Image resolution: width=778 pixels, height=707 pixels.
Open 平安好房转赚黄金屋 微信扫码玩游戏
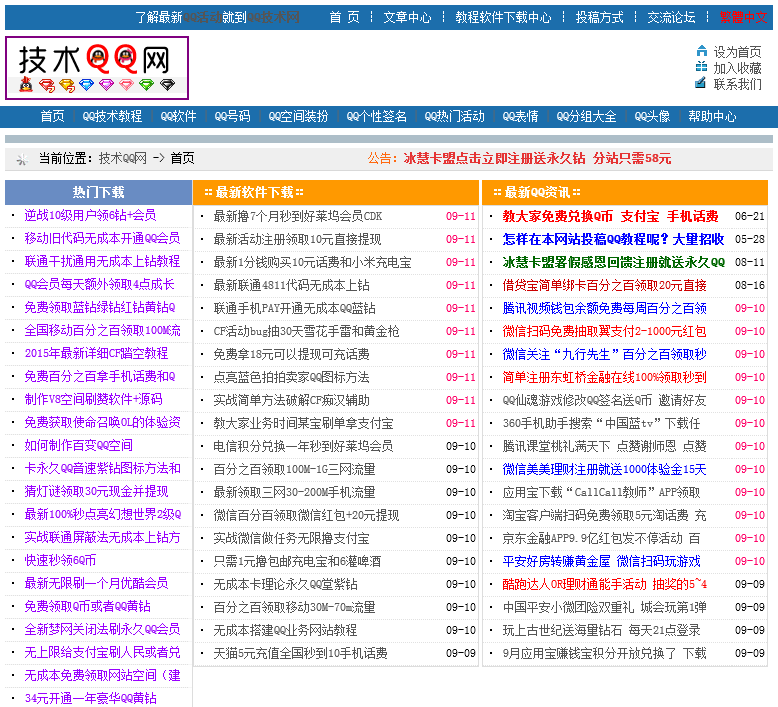(x=601, y=561)
